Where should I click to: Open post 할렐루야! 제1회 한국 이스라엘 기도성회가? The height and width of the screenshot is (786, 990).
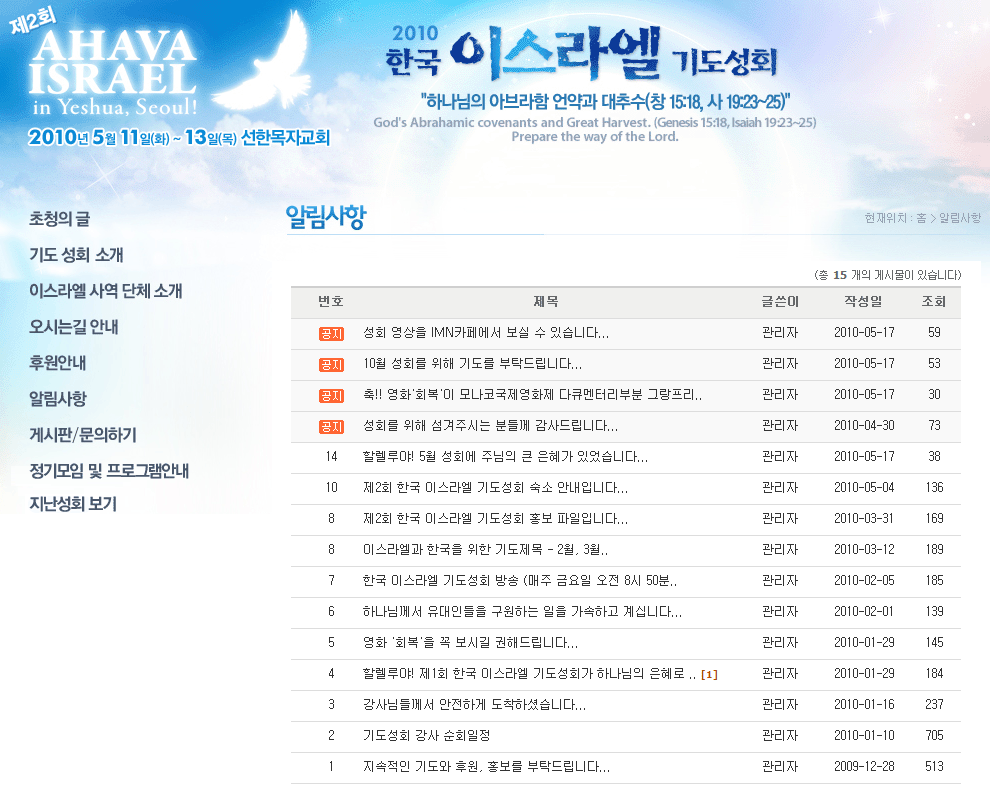click(x=529, y=674)
